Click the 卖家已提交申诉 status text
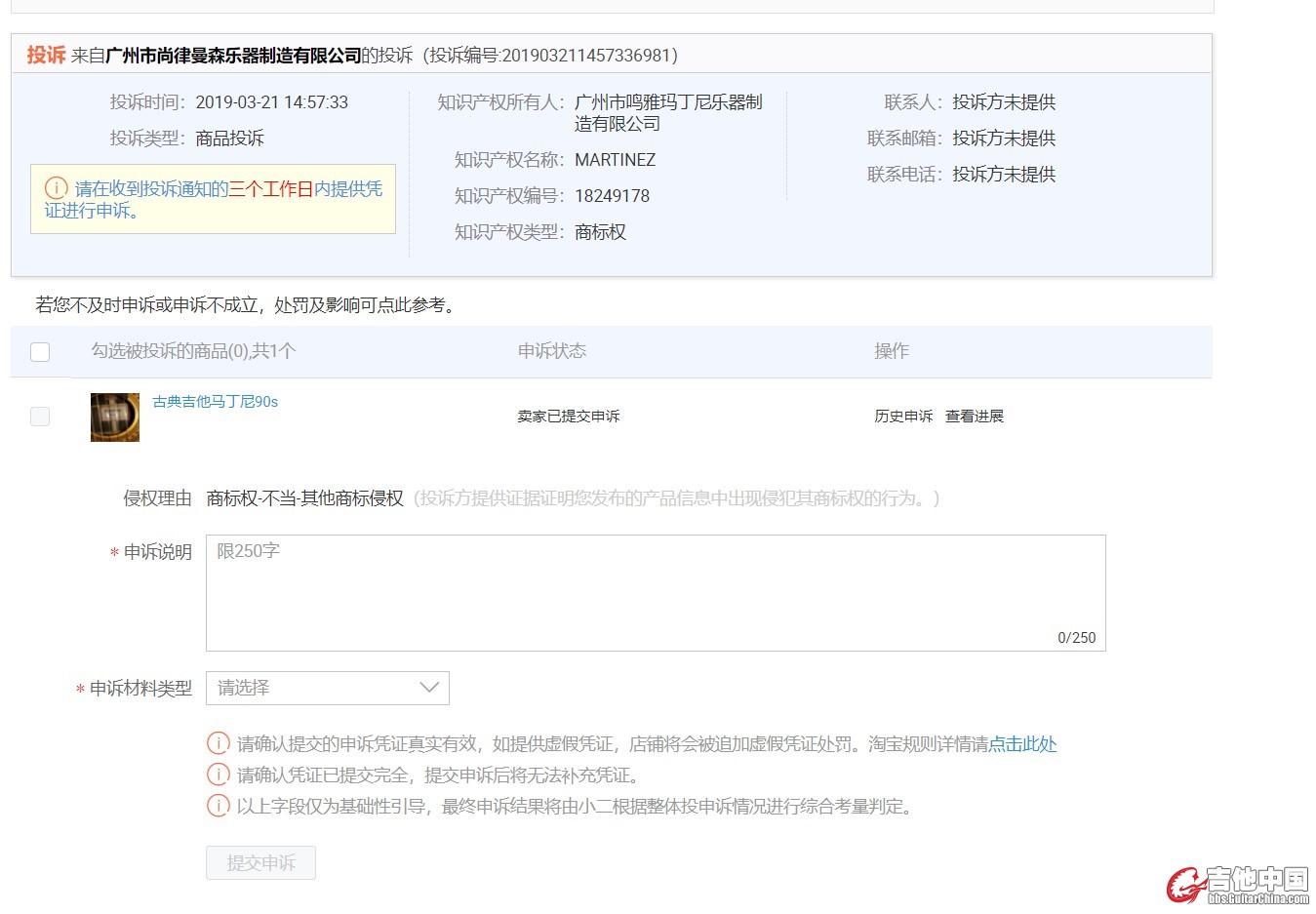The width and height of the screenshot is (1316, 914). click(569, 417)
